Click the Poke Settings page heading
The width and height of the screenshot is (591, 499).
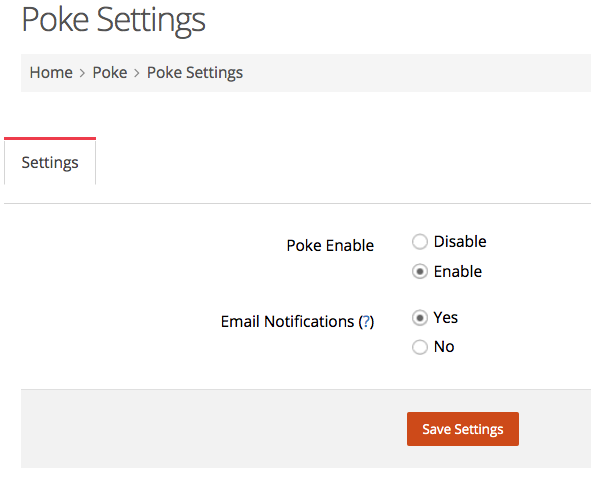click(x=113, y=20)
